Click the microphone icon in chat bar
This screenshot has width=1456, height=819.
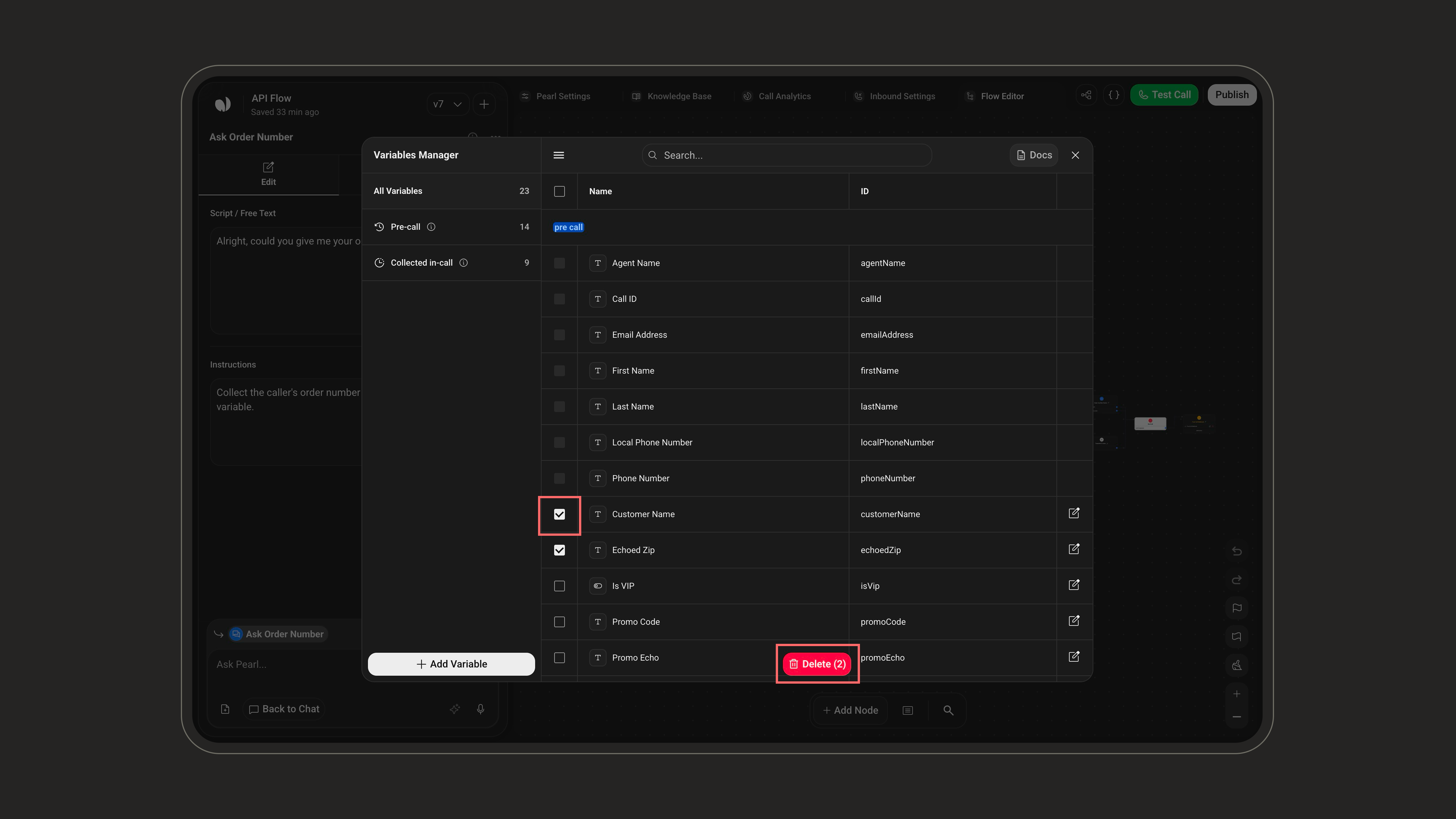click(x=480, y=709)
